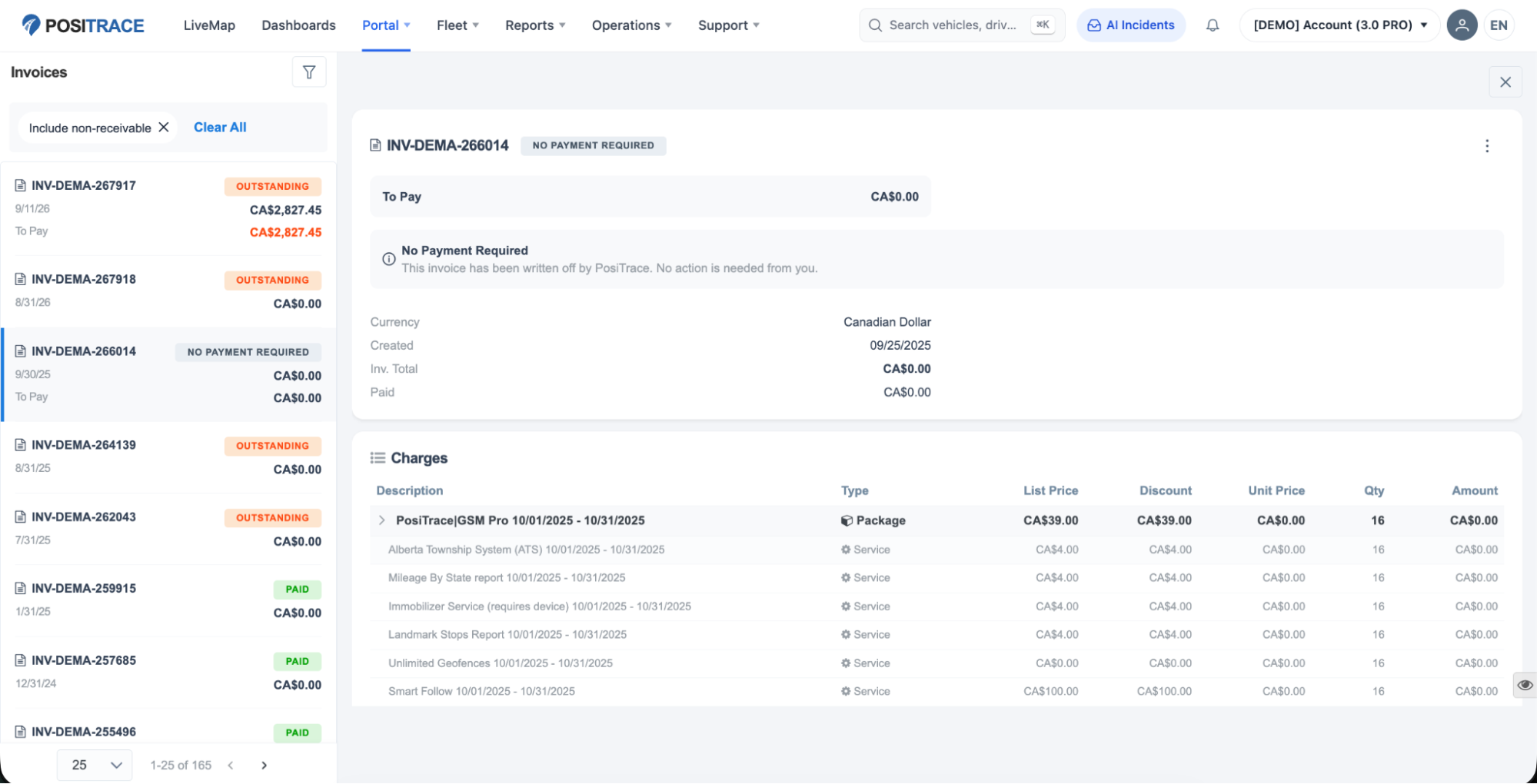Viewport: 1537px width, 784px height.
Task: Switch language via EN button
Action: click(1499, 25)
